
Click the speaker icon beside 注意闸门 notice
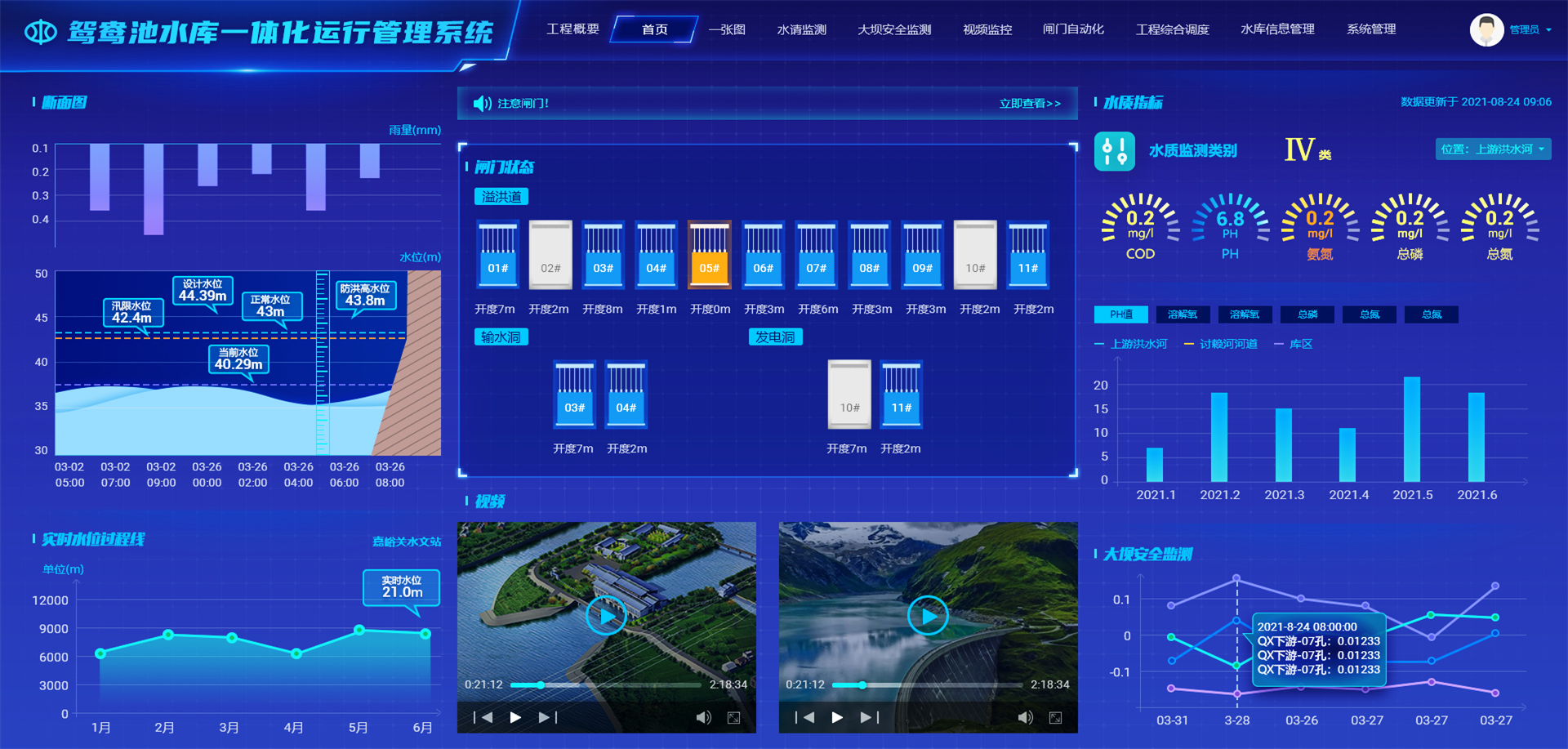click(x=482, y=104)
